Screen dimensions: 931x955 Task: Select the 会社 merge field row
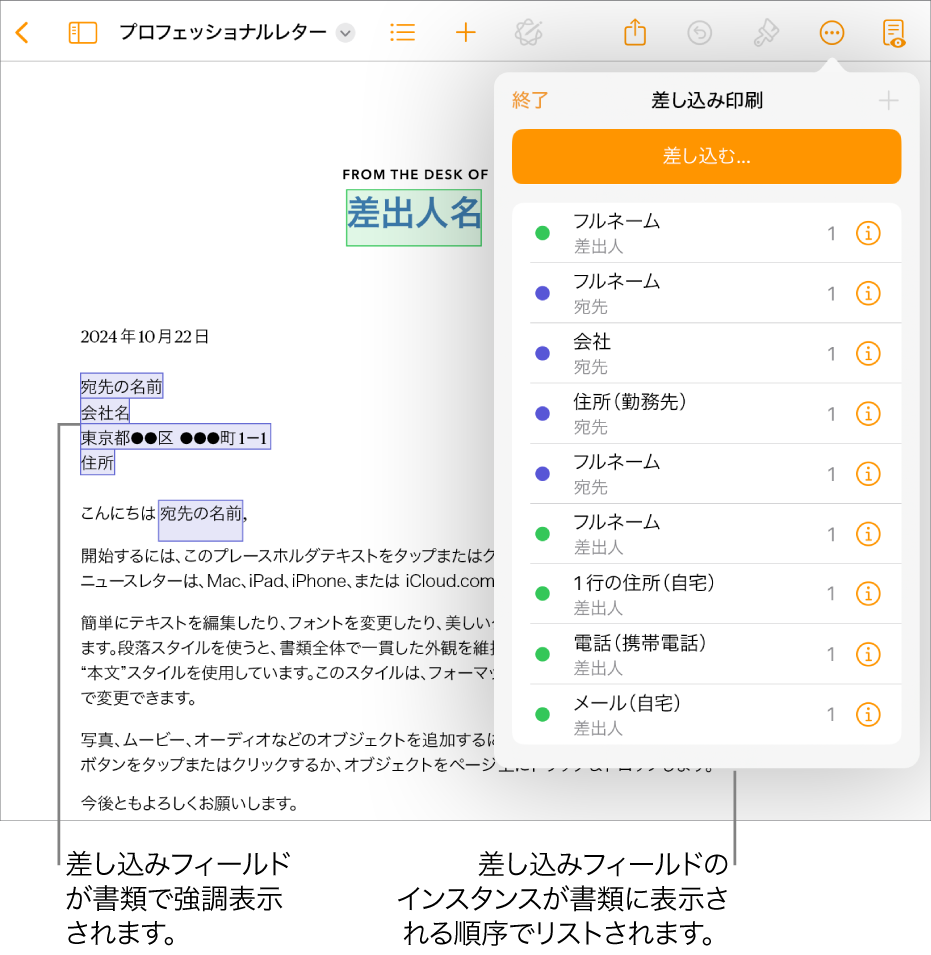pyautogui.click(x=706, y=354)
